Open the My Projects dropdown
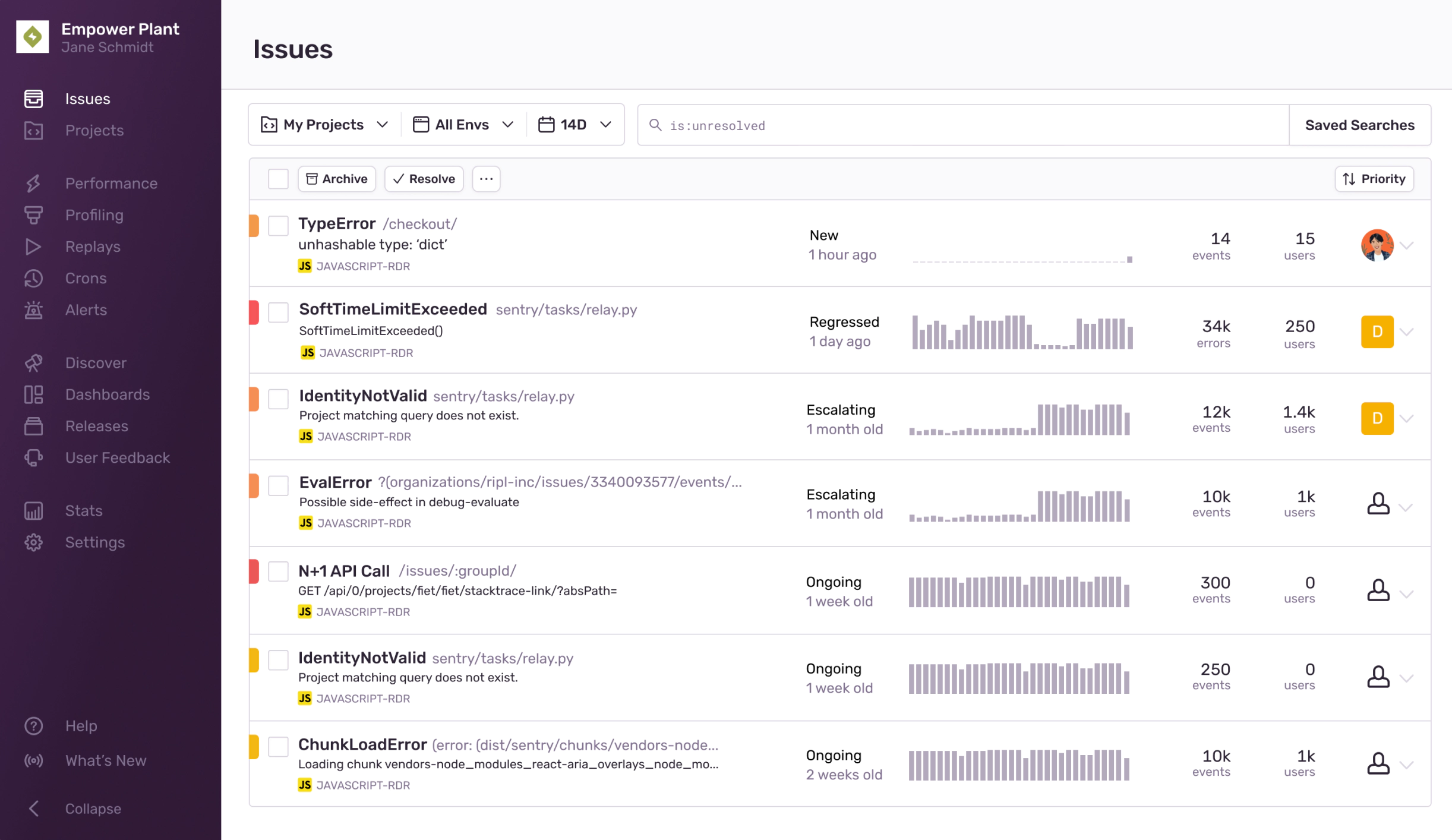1452x840 pixels. [x=324, y=125]
